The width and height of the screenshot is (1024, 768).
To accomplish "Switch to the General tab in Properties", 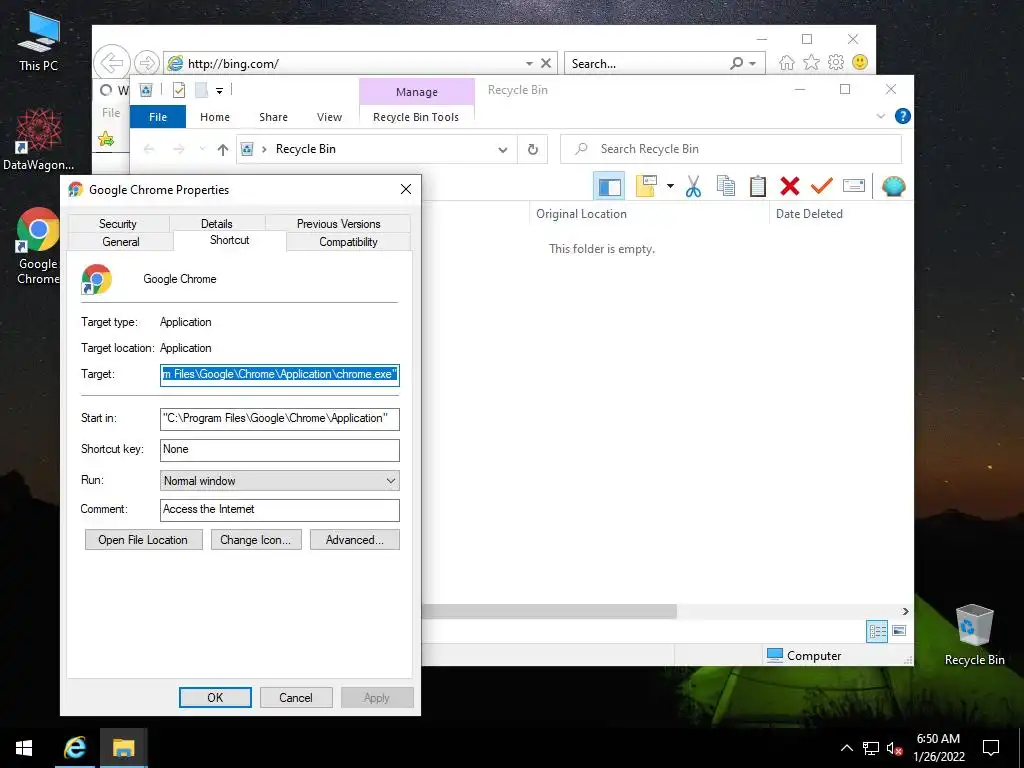I will click(121, 242).
